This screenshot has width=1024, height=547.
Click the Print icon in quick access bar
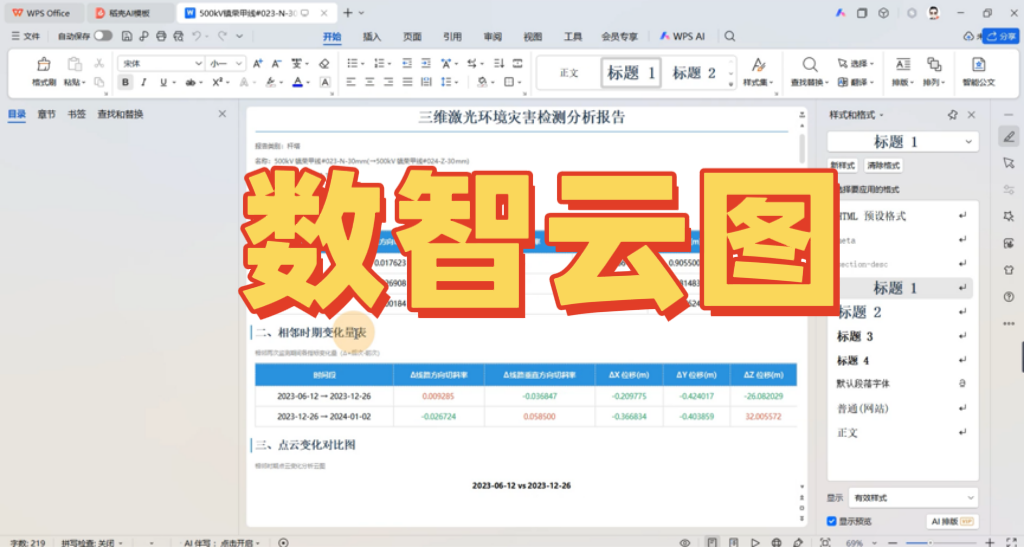pos(161,37)
